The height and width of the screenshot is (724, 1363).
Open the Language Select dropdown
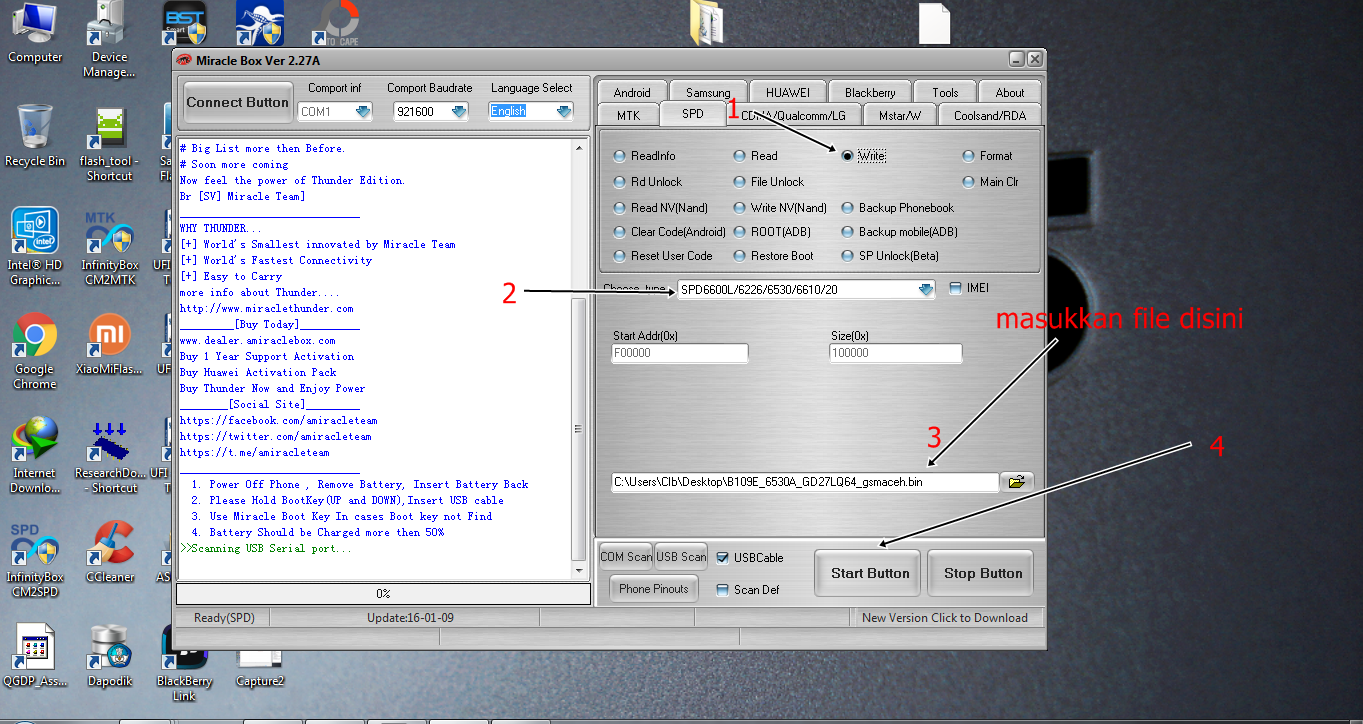tap(564, 111)
